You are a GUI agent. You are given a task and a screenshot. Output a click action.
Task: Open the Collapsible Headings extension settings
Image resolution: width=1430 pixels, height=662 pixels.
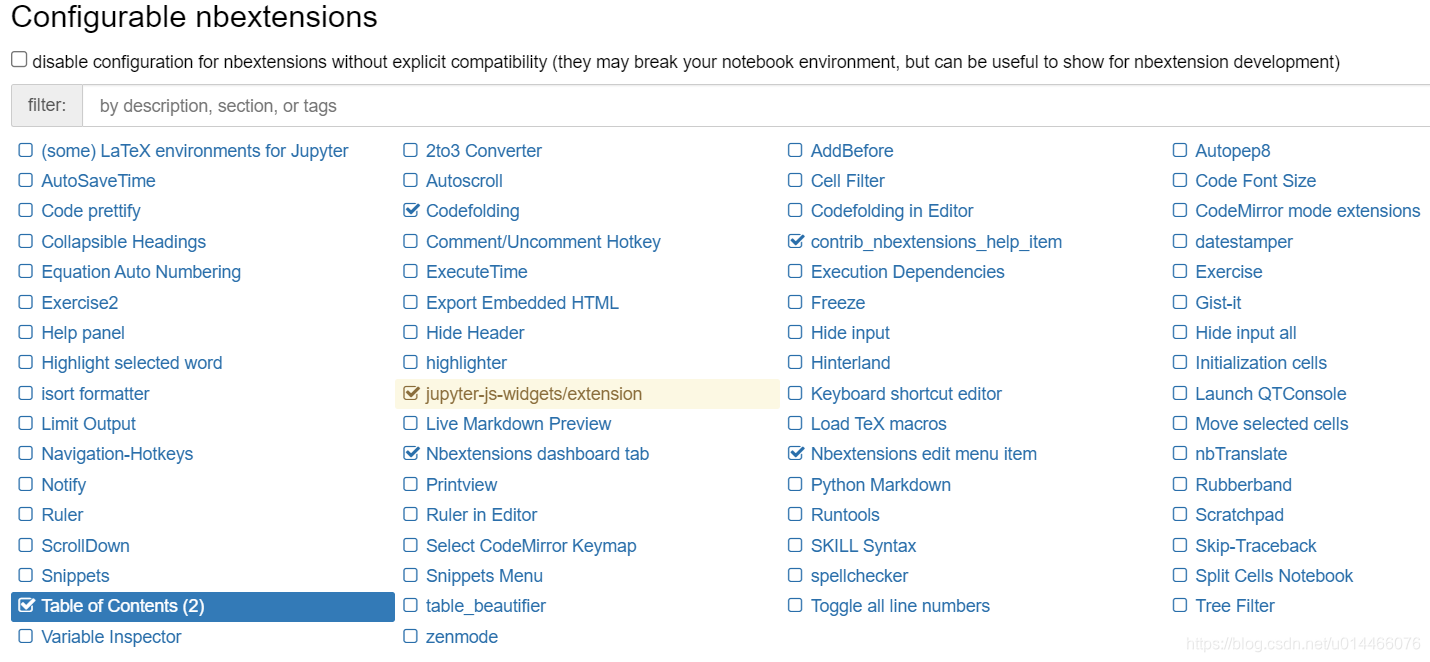[x=122, y=241]
